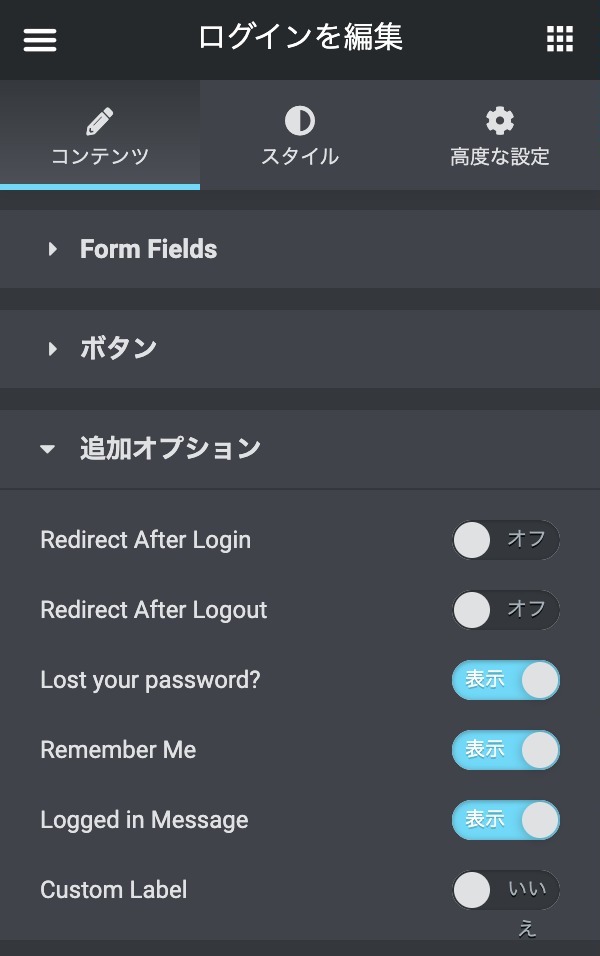This screenshot has width=600, height=956.
Task: Disable the Remember Me option
Action: coord(505,750)
